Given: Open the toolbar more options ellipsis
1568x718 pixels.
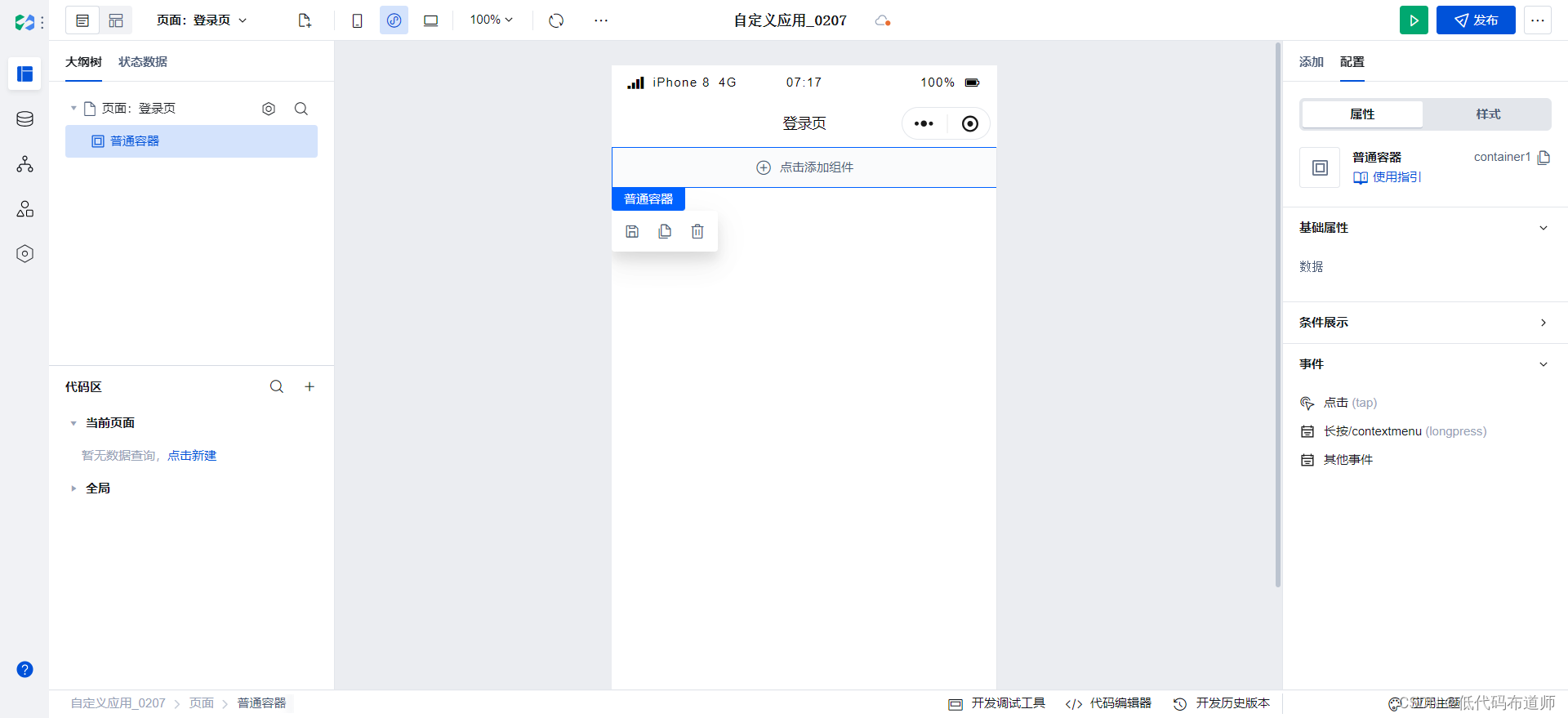Looking at the screenshot, I should pos(601,20).
